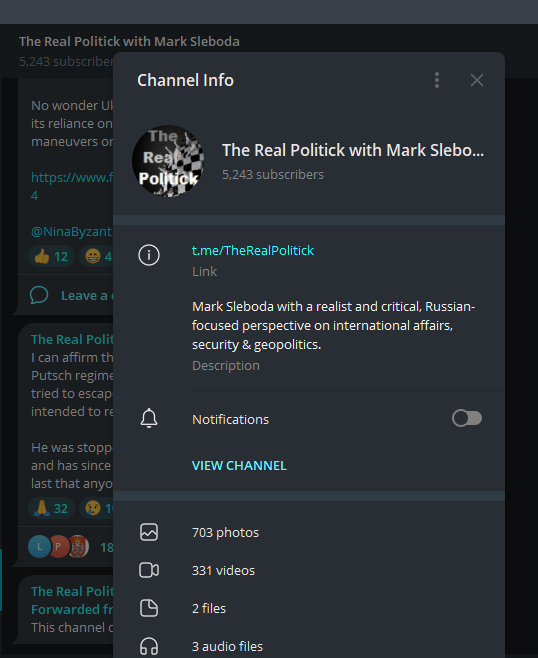Click the bell icon next to Notifications
Image resolution: width=538 pixels, height=658 pixels.
[149, 418]
